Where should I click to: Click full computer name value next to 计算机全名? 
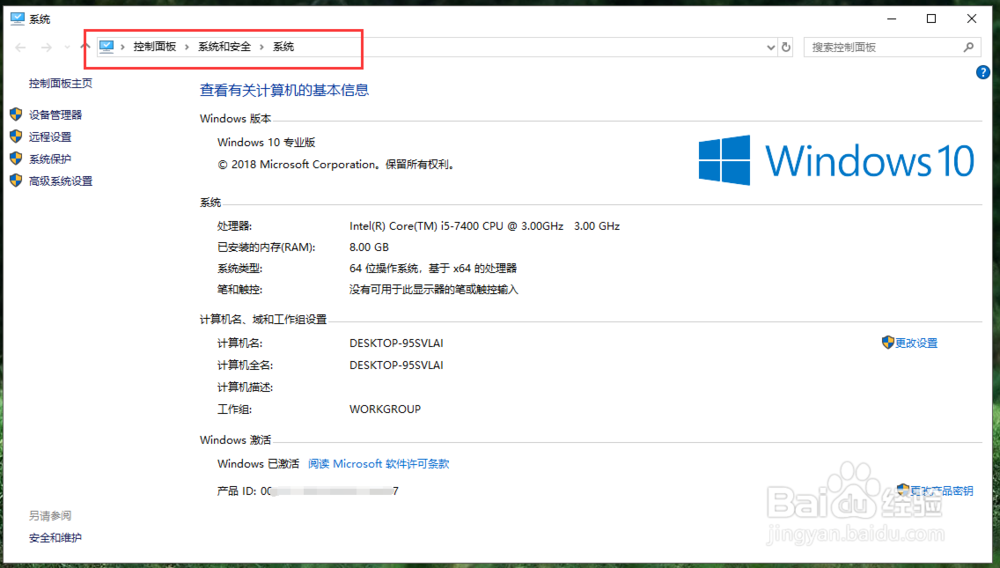[396, 365]
